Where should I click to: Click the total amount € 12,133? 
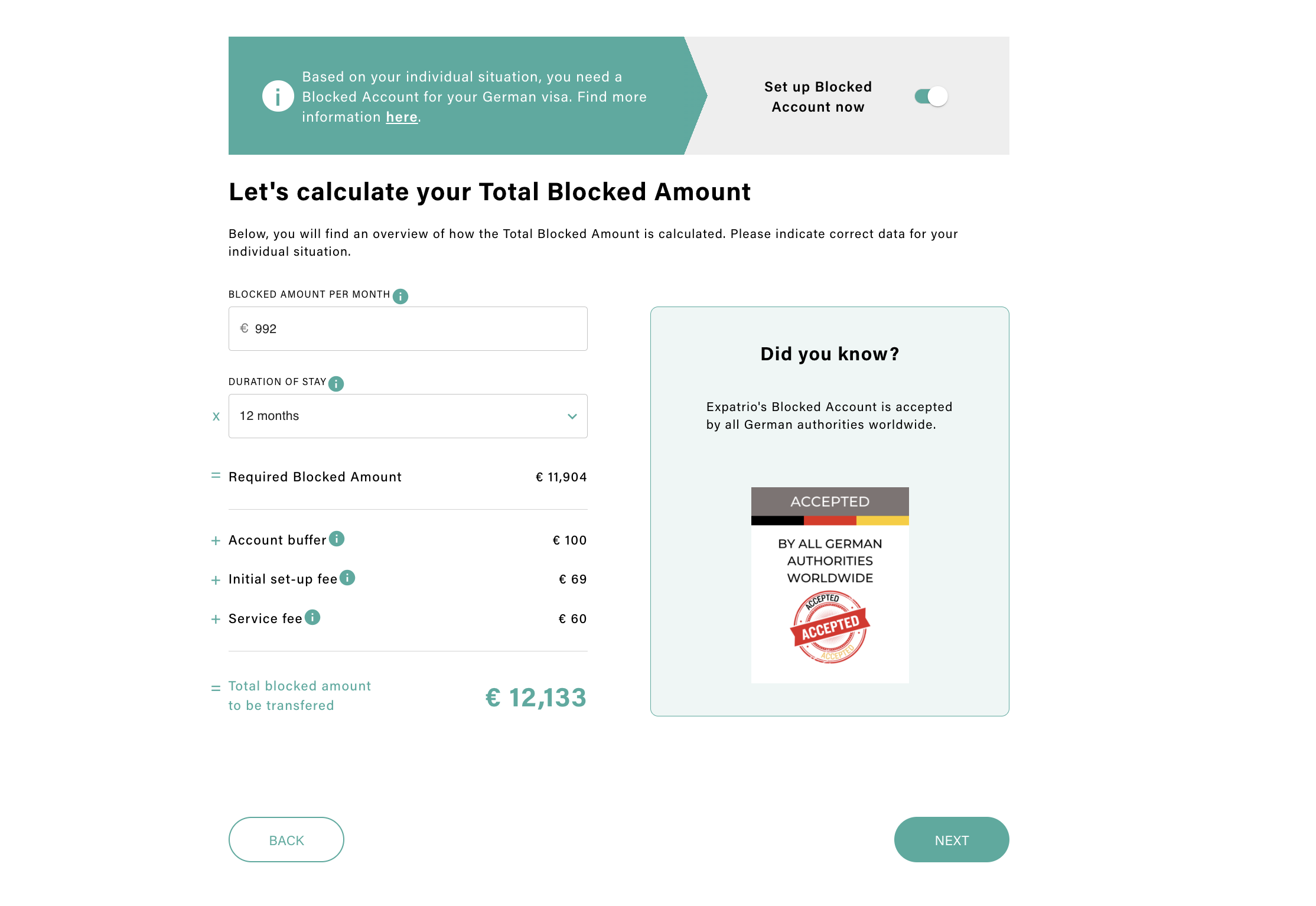coord(535,698)
